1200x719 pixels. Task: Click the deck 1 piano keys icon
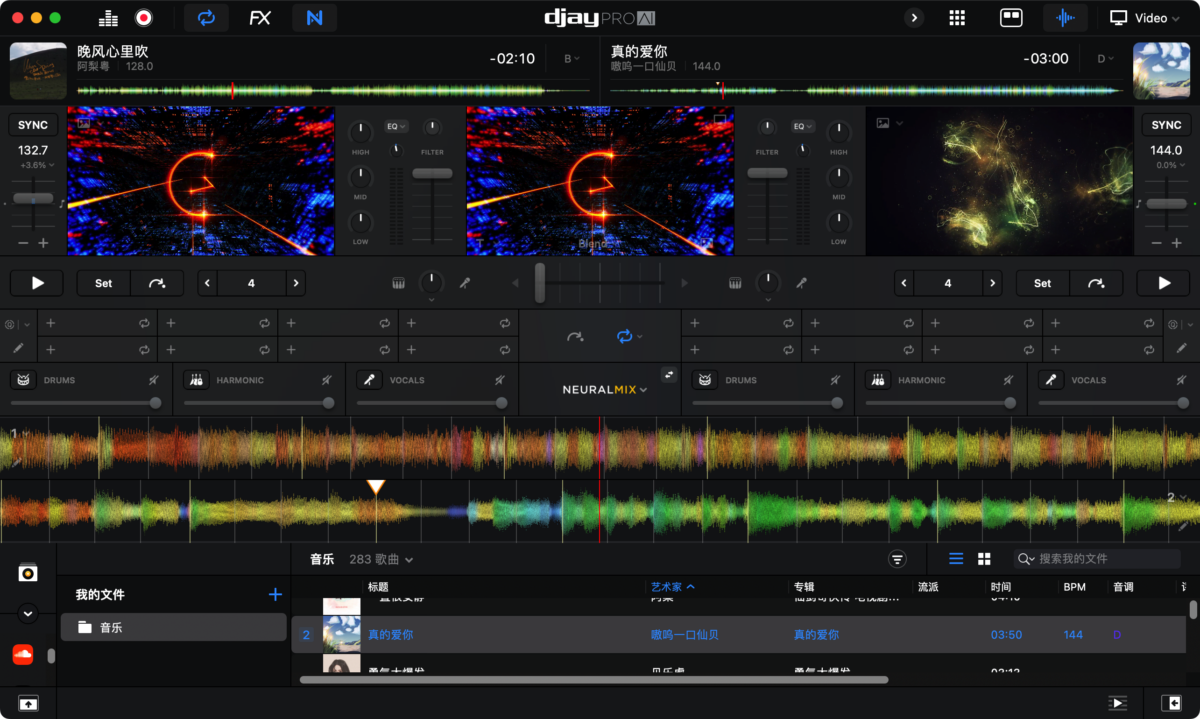(398, 283)
